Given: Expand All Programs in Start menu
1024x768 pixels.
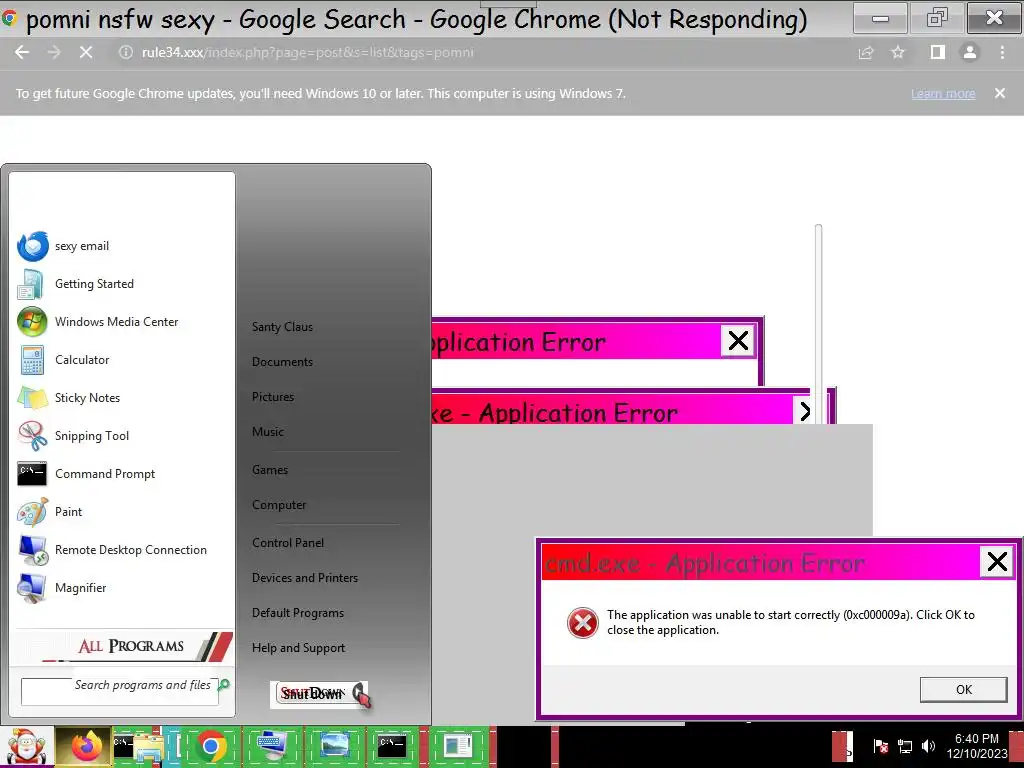Looking at the screenshot, I should click(124, 646).
